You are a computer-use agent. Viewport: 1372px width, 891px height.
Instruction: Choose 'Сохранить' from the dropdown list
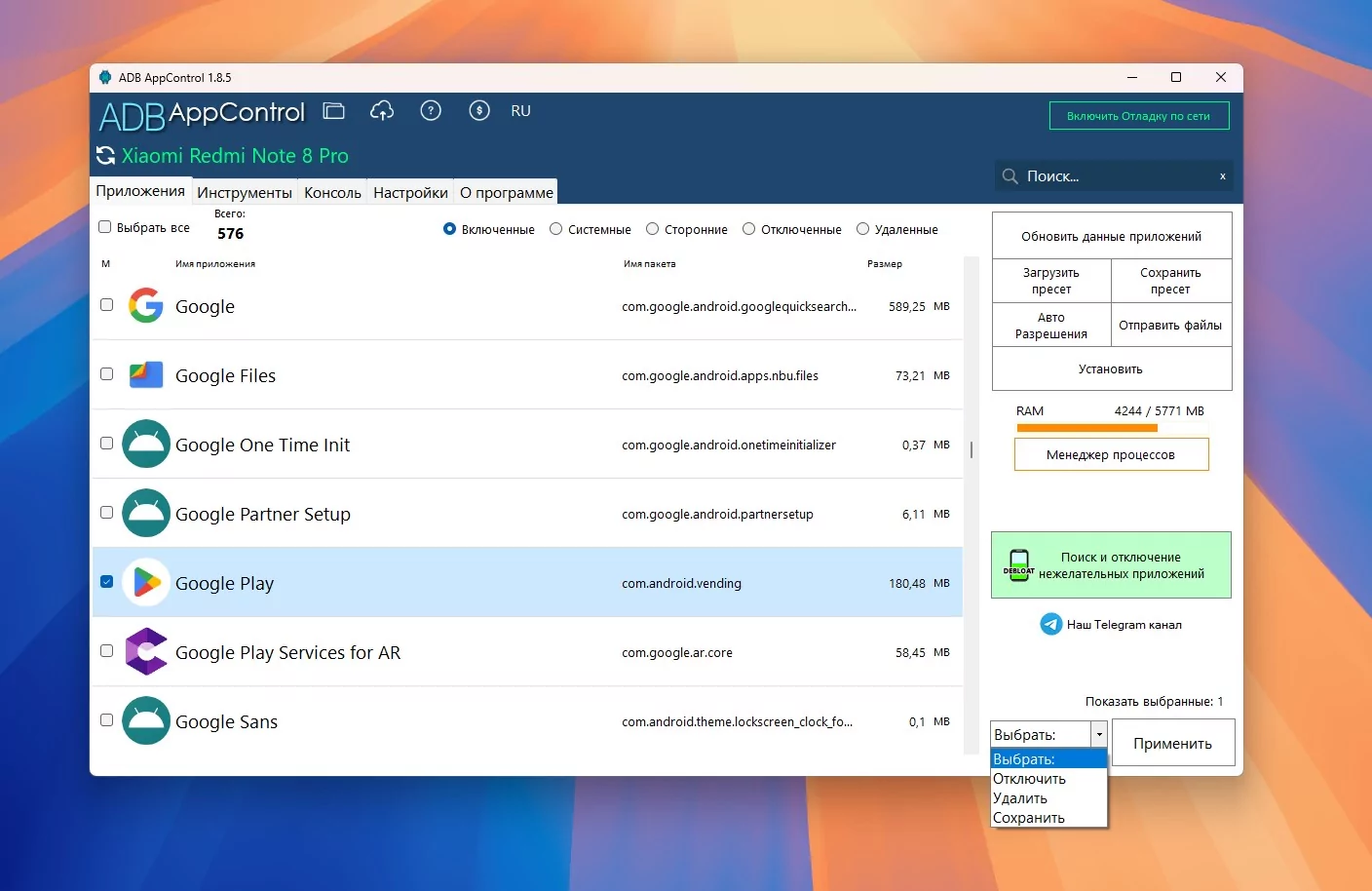point(1048,818)
